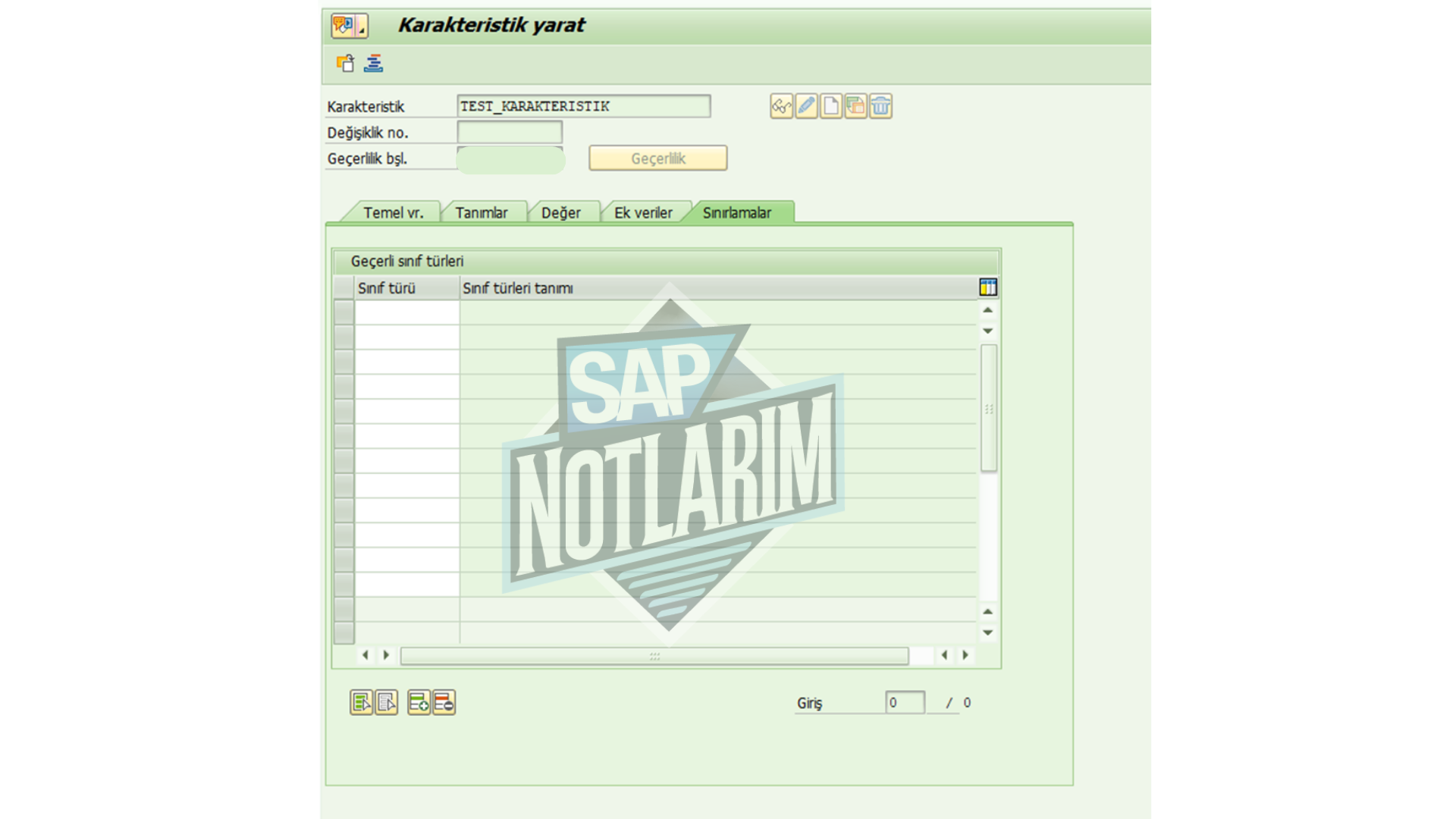Click the Geçerlilik button
The height and width of the screenshot is (819, 1456).
coord(658,158)
